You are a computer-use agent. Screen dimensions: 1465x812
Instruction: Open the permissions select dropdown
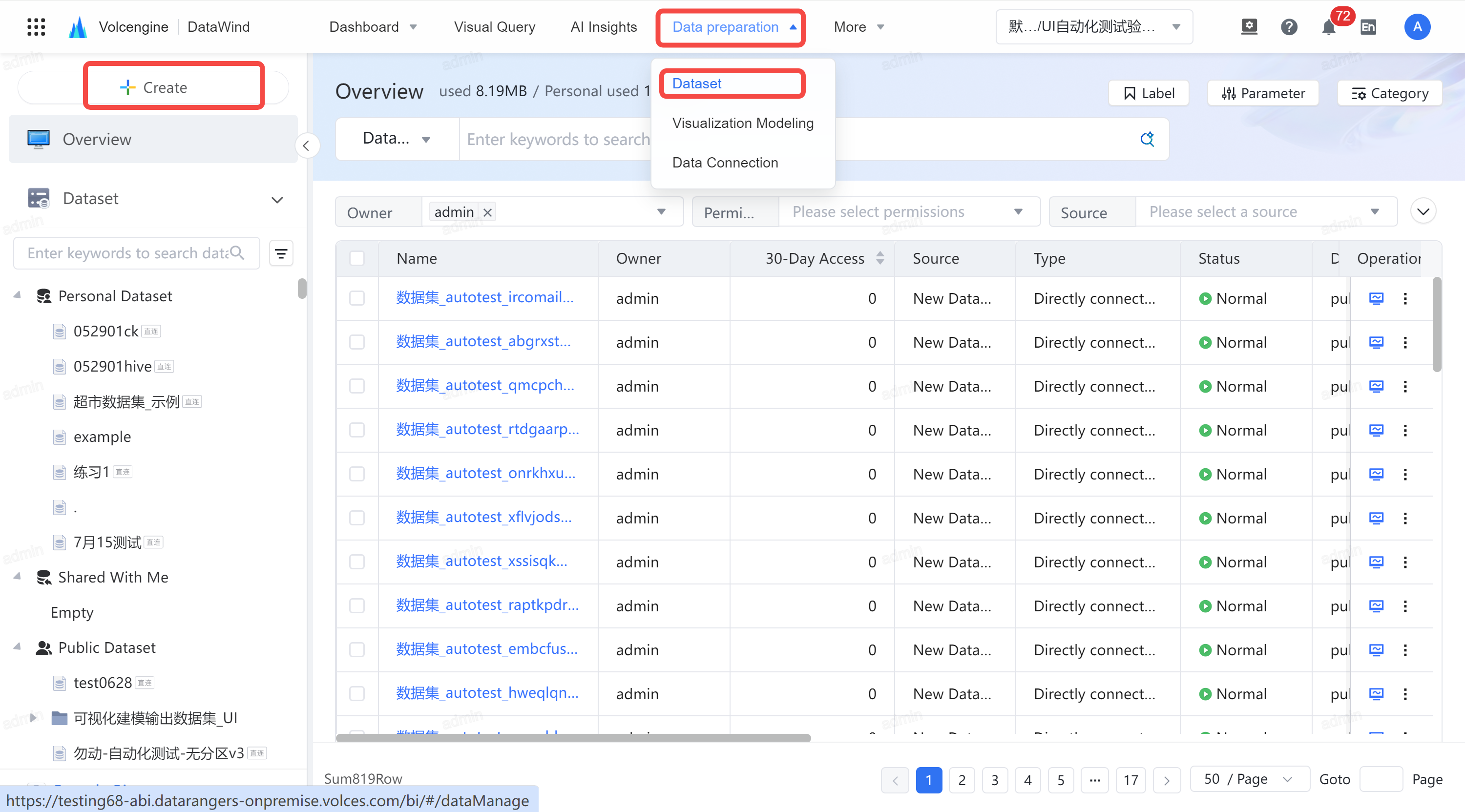(909, 212)
